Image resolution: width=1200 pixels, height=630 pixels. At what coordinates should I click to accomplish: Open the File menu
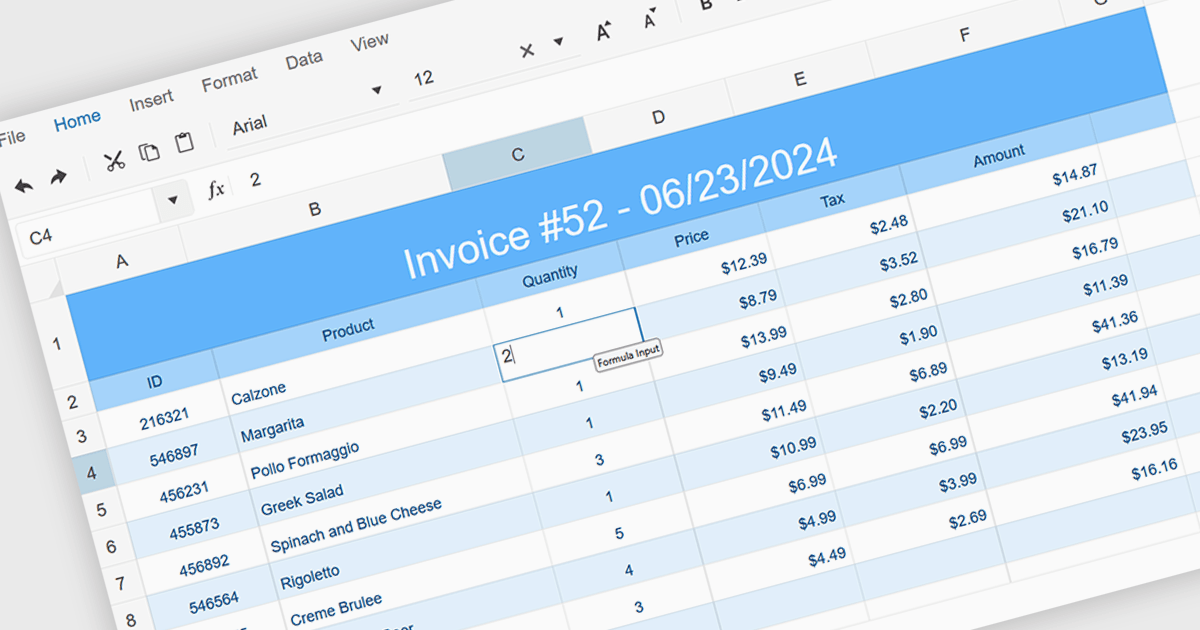point(12,138)
